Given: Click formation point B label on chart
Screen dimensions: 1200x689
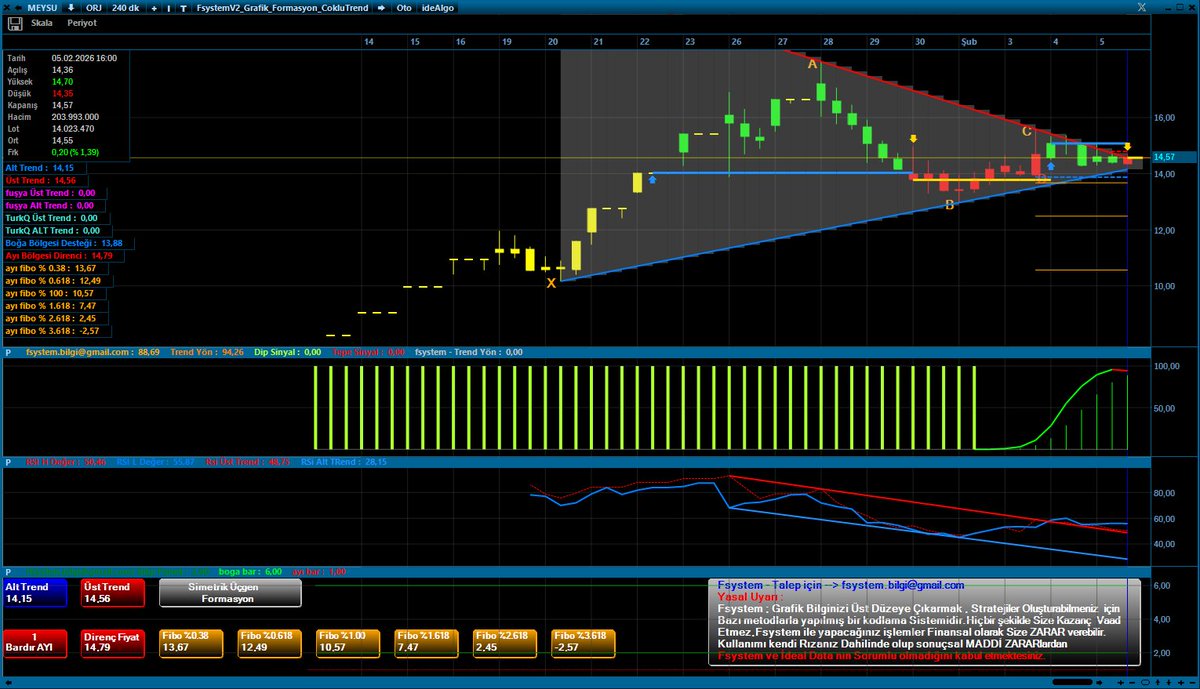Looking at the screenshot, I should coord(949,205).
